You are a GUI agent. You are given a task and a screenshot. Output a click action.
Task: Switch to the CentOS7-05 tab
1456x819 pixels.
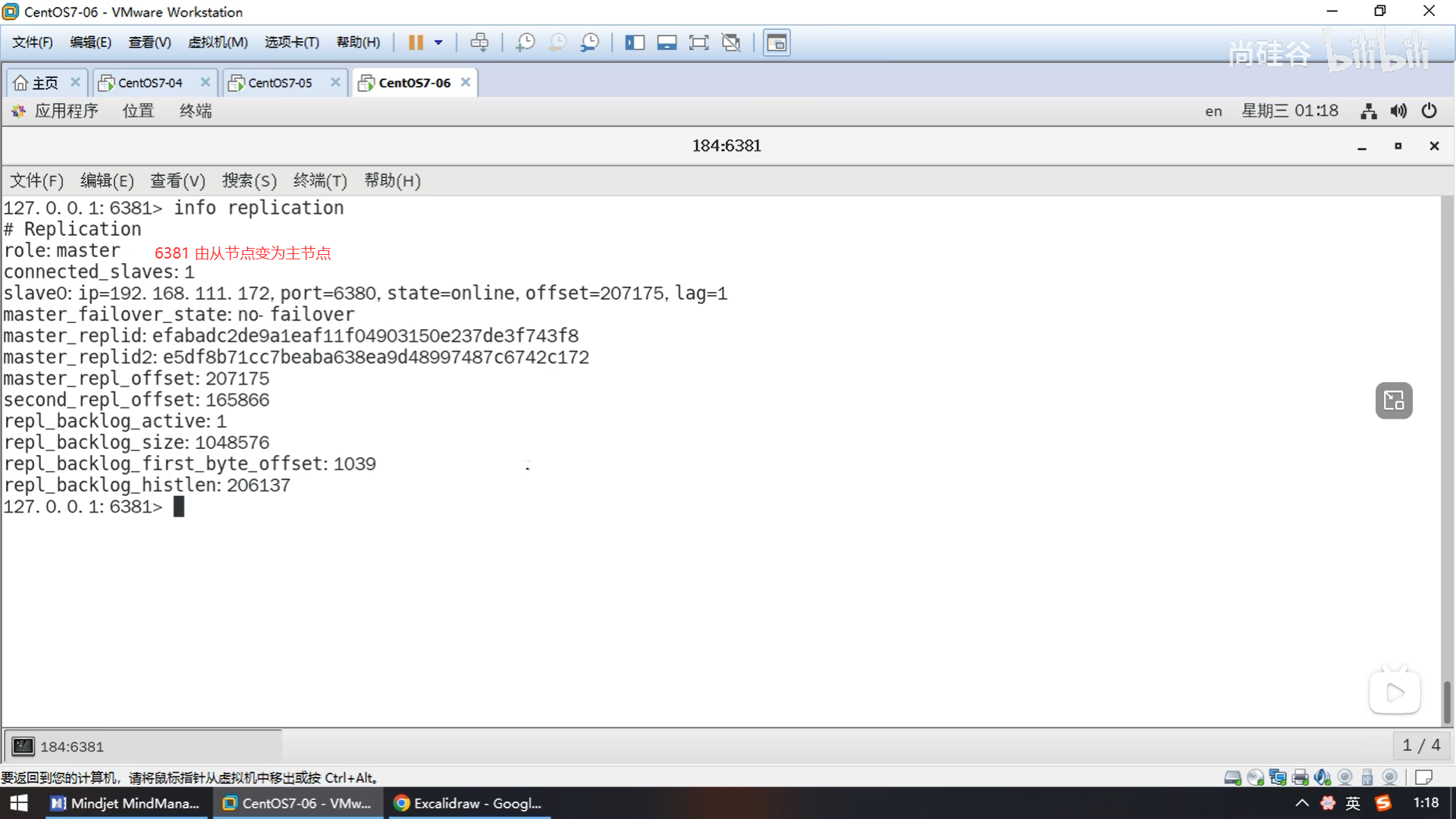pyautogui.click(x=280, y=83)
